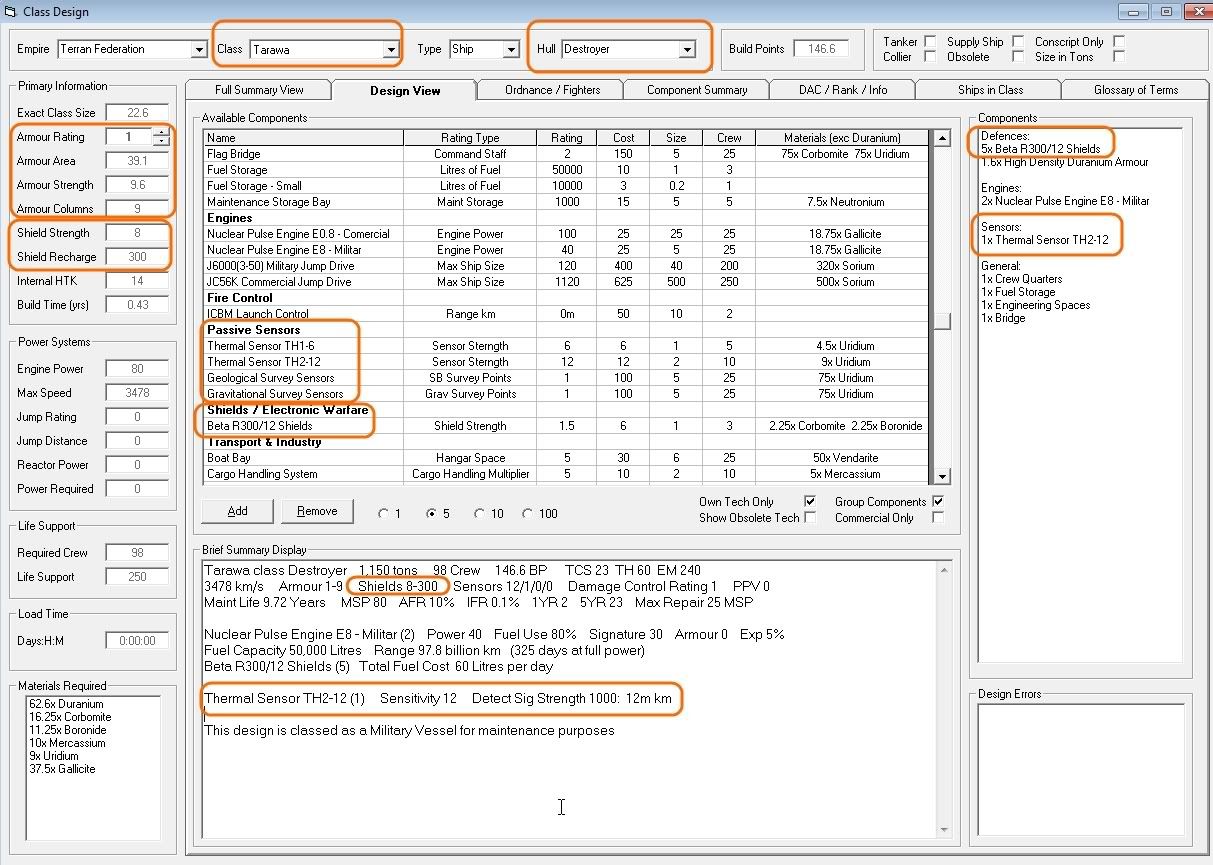Toggle the Tanker checkbox

[930, 42]
